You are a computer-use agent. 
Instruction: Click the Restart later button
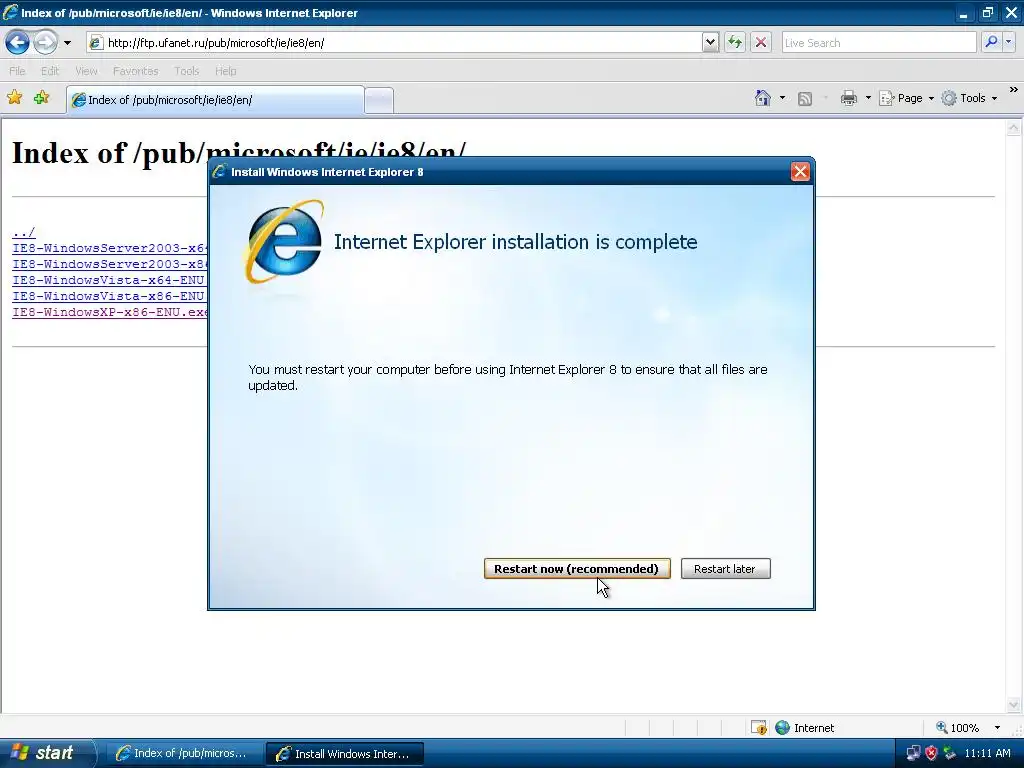[x=725, y=569]
